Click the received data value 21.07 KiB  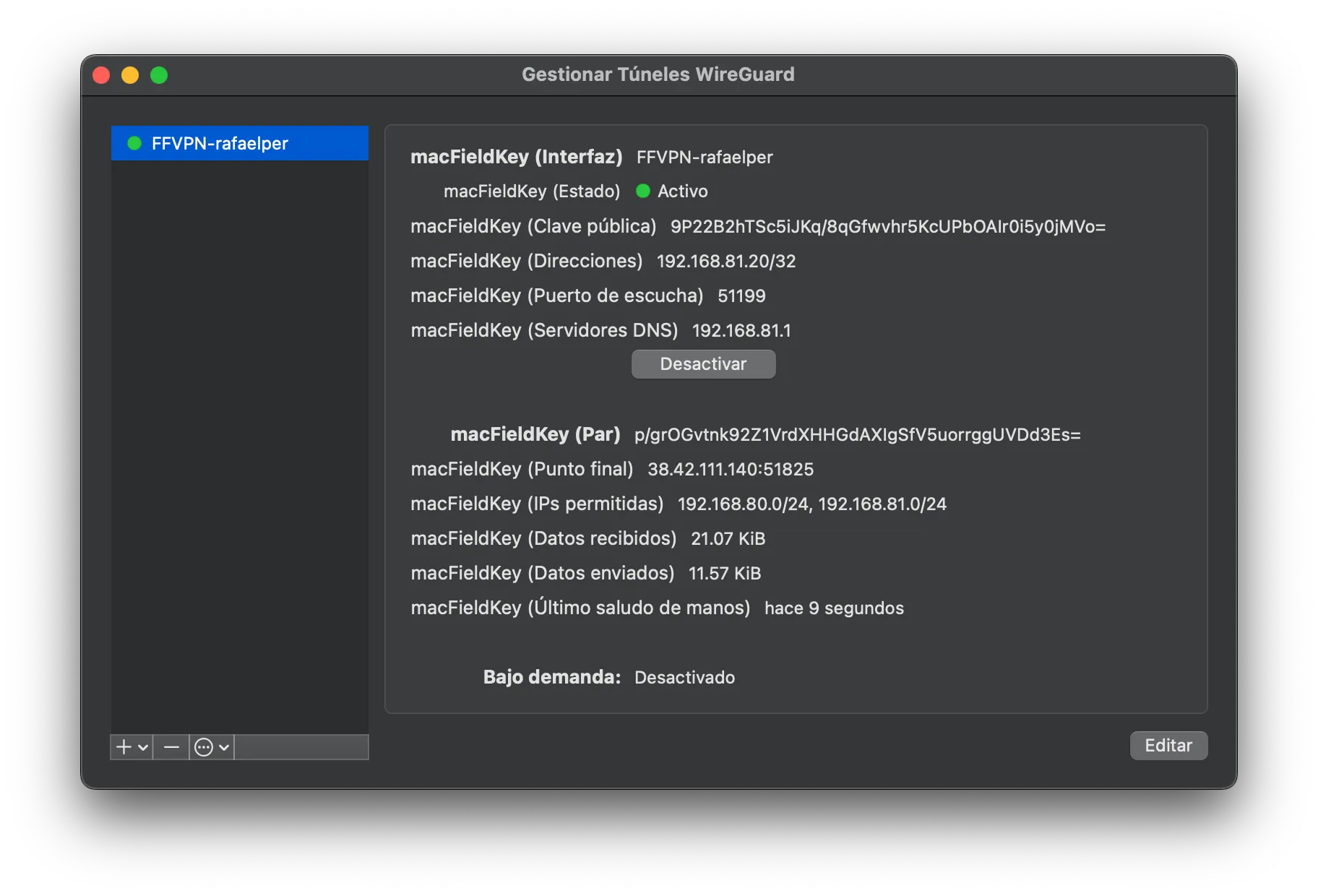click(x=728, y=539)
